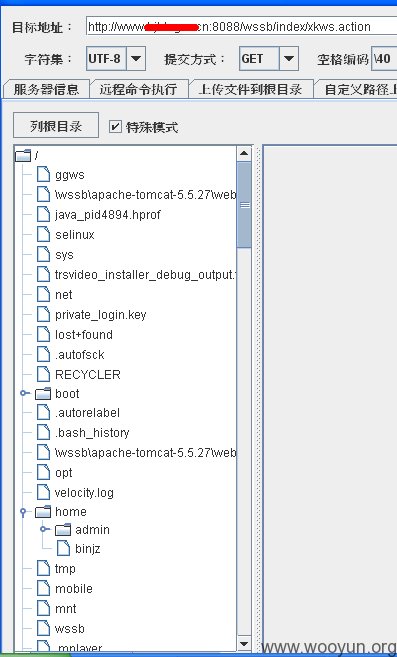This screenshot has width=397, height=657.
Task: Click file icon next to lost+found
Action: point(43,334)
